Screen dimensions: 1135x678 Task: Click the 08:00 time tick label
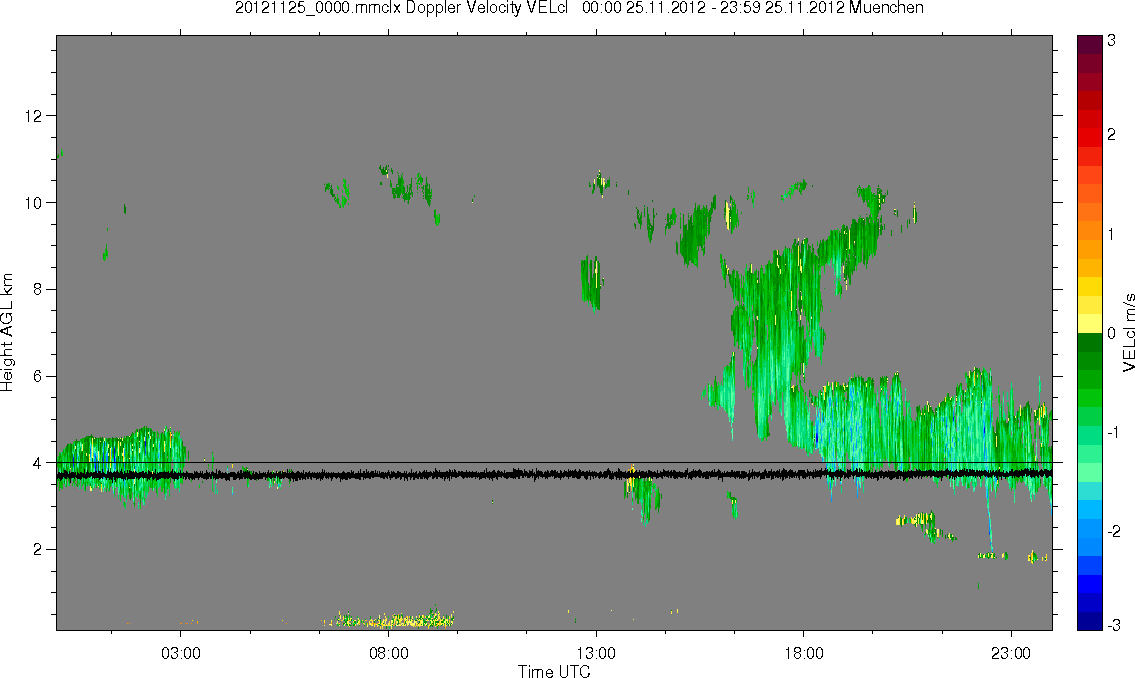pos(389,653)
